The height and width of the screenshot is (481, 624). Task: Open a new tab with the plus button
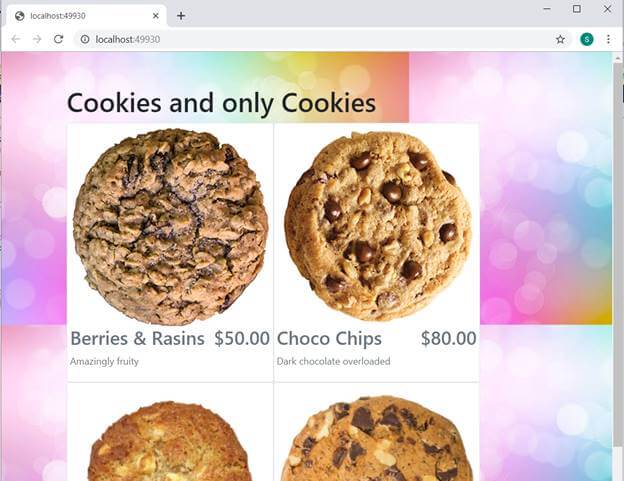click(181, 16)
